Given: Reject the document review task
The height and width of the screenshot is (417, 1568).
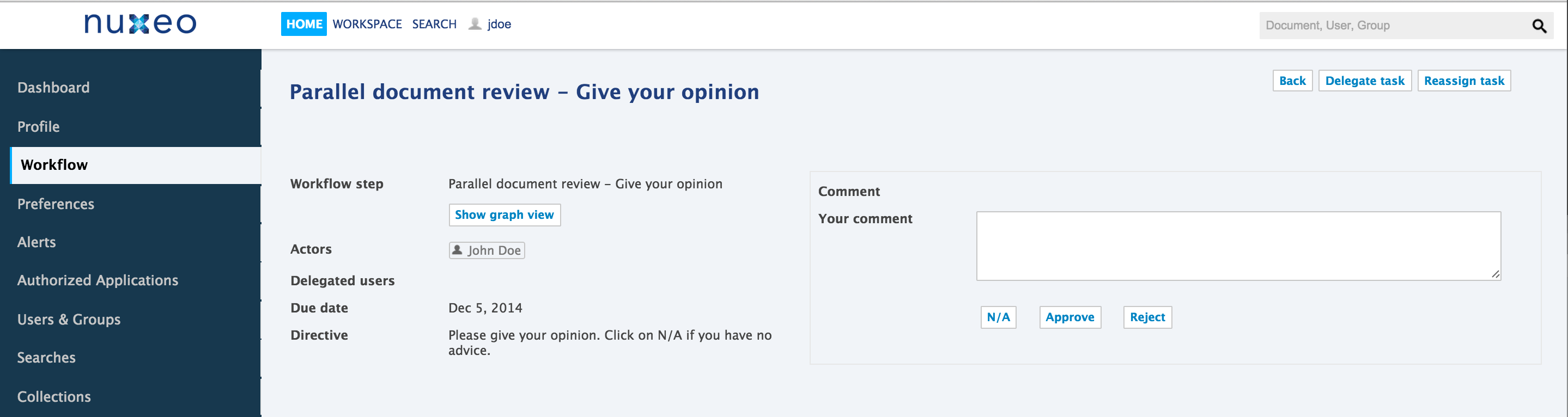Looking at the screenshot, I should click(x=1147, y=317).
